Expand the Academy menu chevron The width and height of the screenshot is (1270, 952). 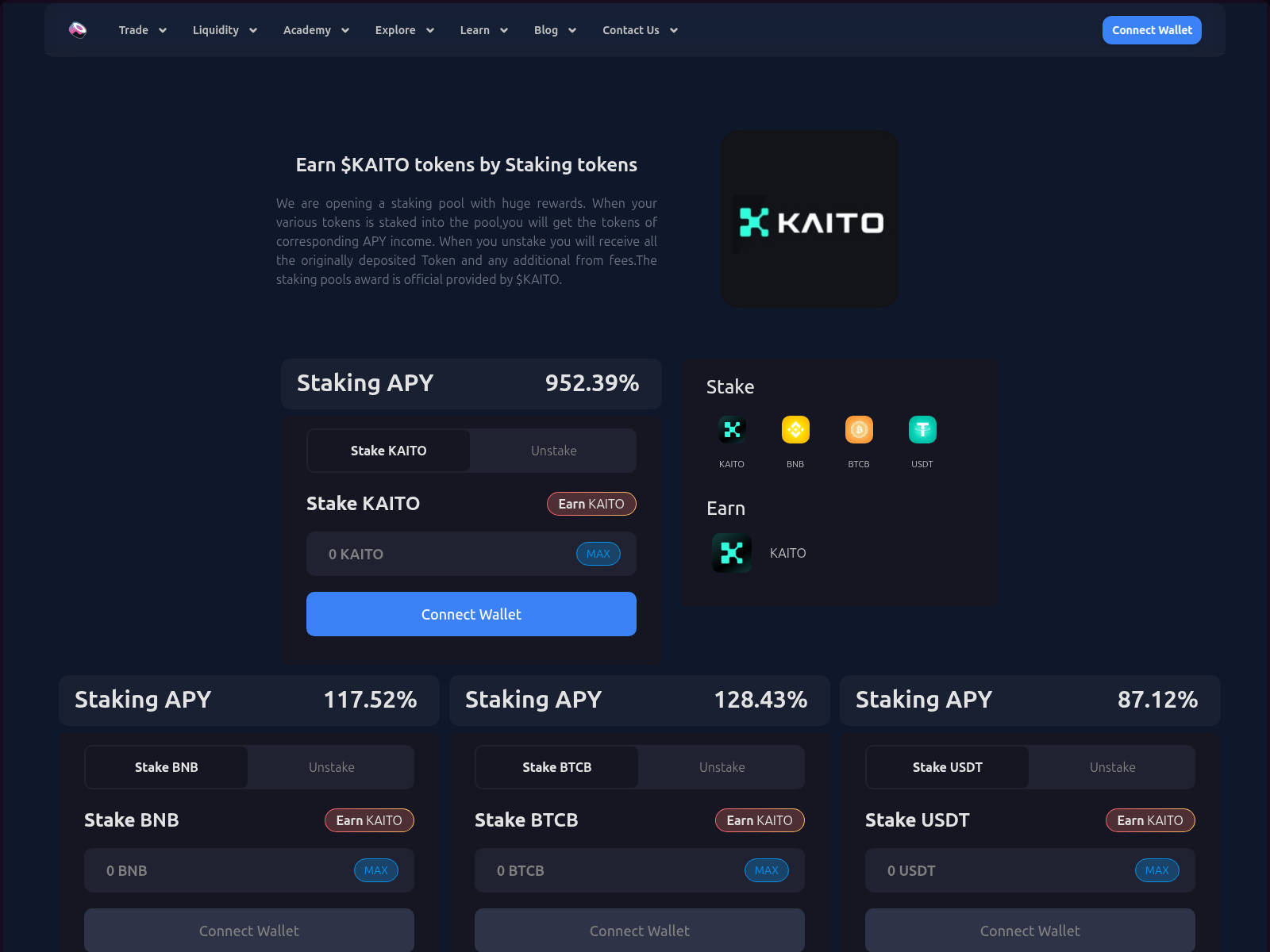coord(345,31)
